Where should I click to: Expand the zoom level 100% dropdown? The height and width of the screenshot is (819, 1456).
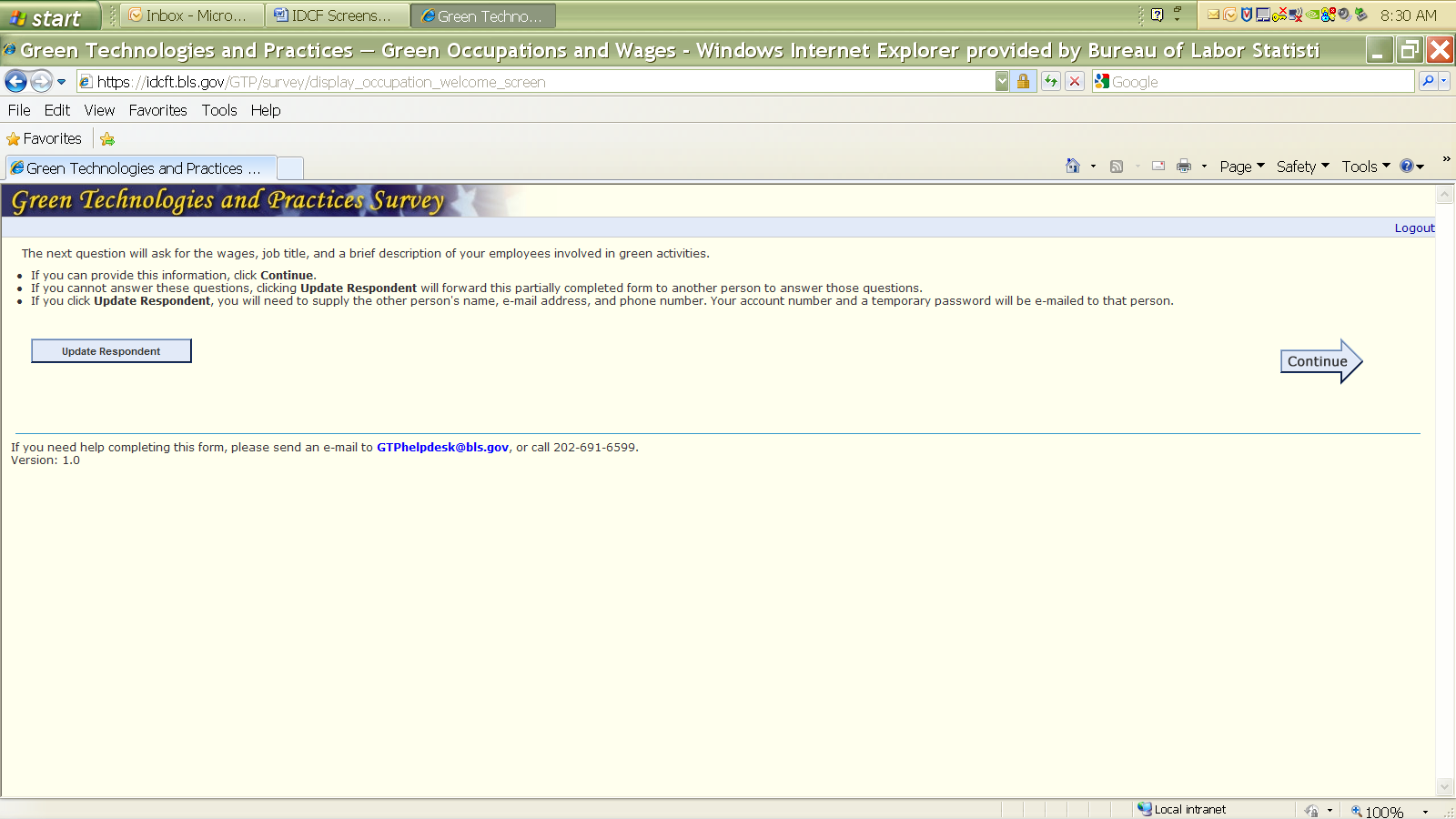[1425, 812]
